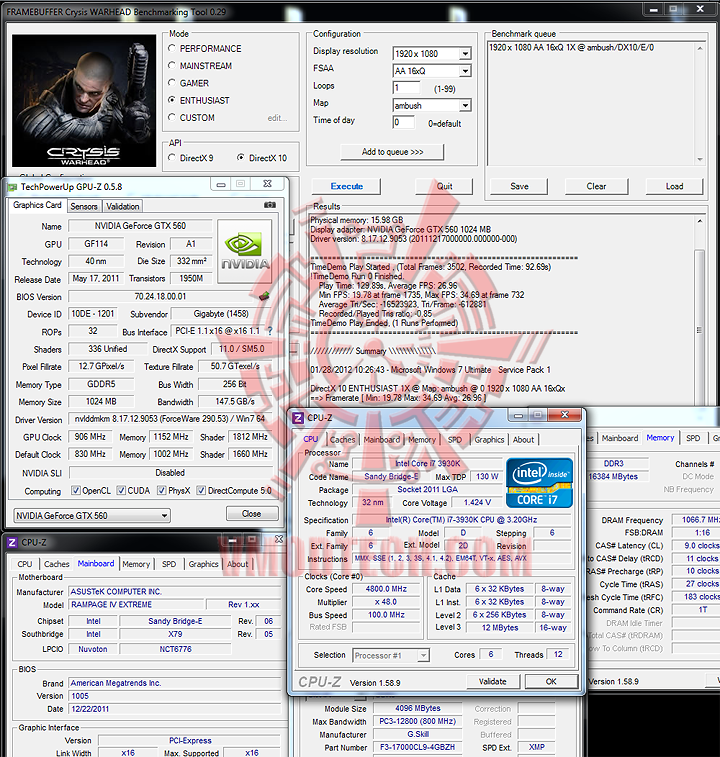Click the Quit button
Screen dimensions: 720x757
(444, 186)
